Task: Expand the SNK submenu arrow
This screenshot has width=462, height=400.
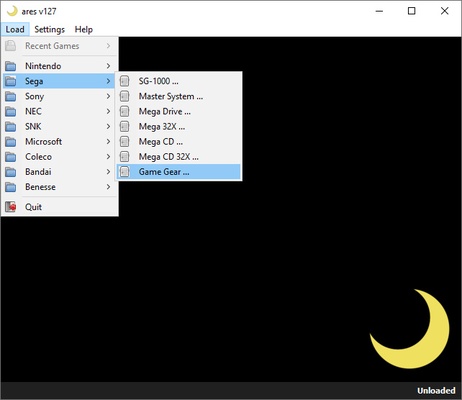Action: [x=108, y=127]
